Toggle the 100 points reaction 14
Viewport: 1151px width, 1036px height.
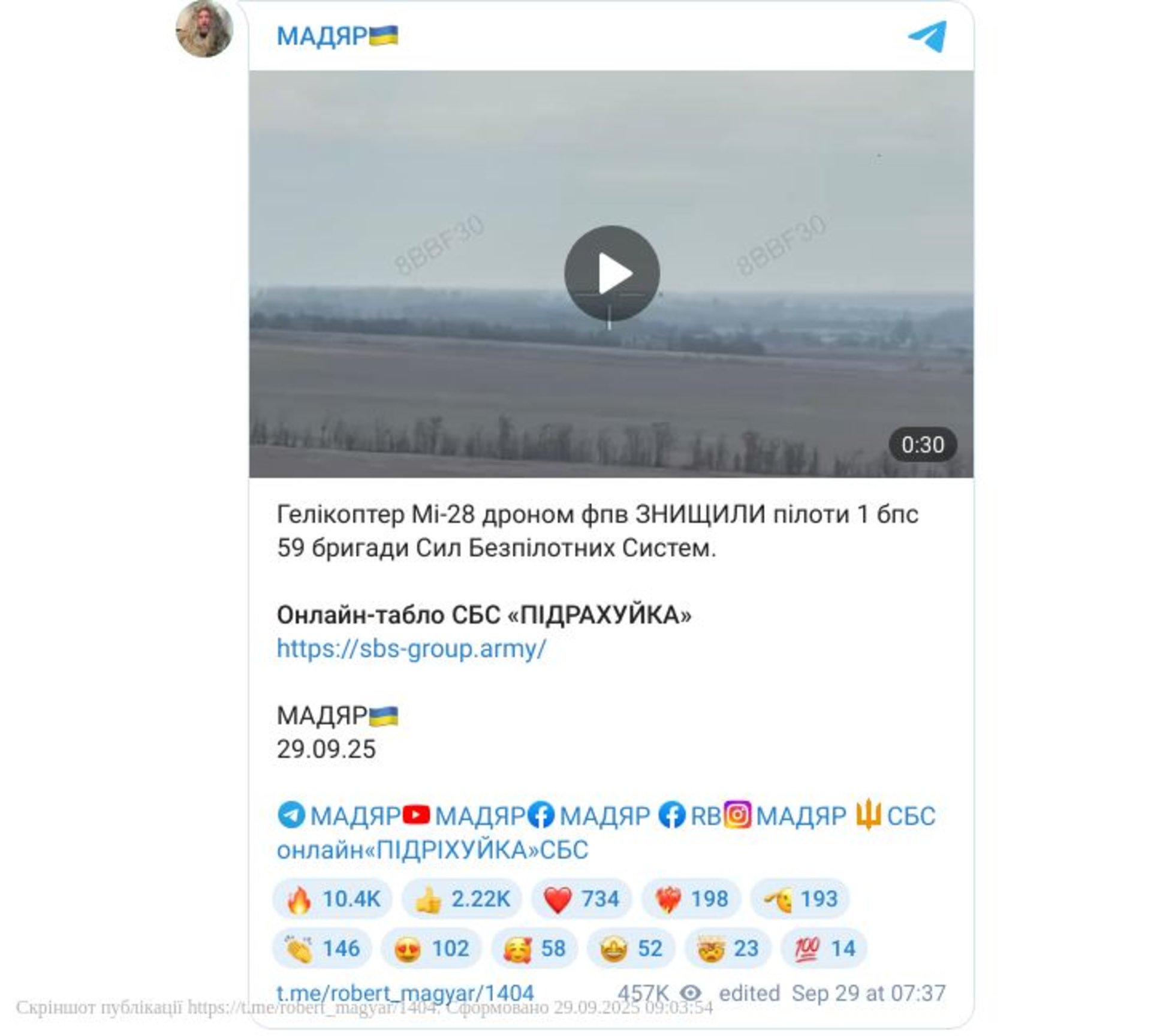coord(824,948)
